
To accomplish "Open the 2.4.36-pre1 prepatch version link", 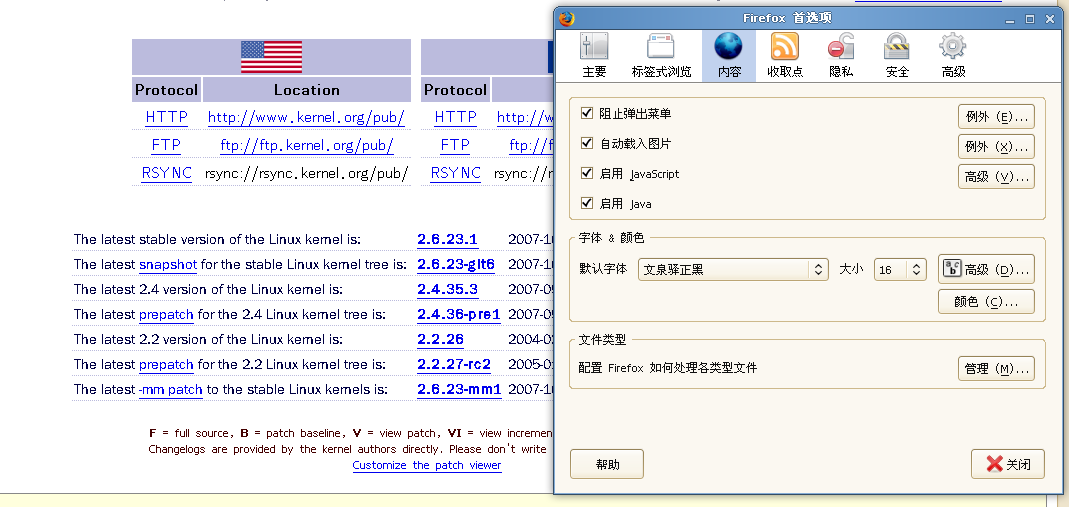I will click(x=459, y=314).
